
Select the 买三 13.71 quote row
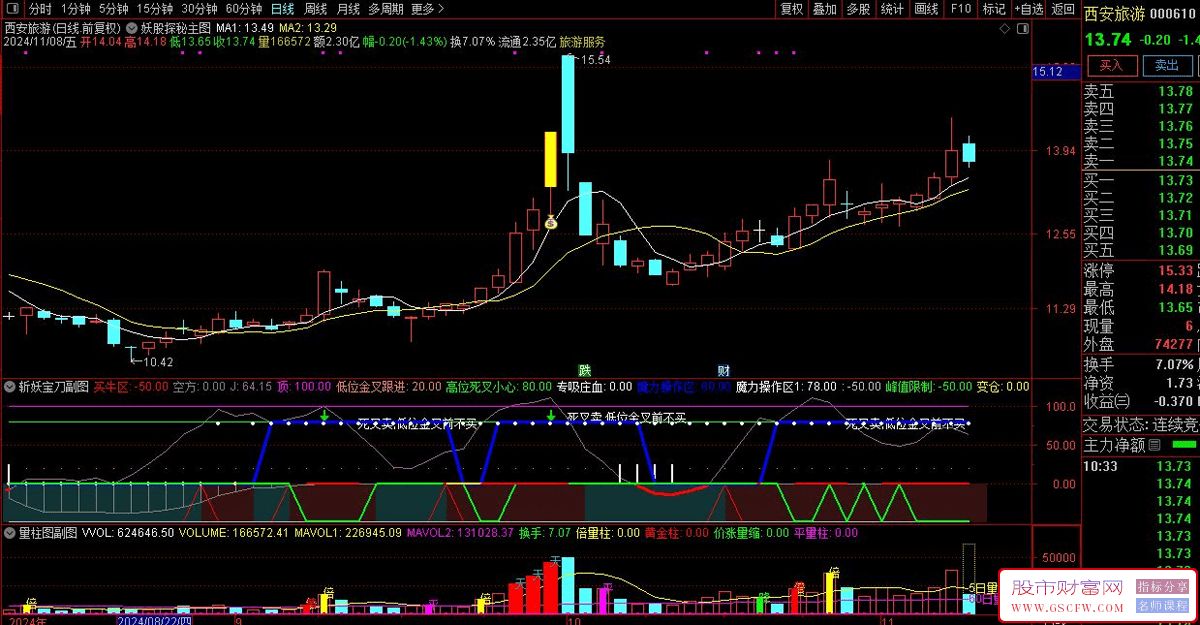click(x=1141, y=215)
